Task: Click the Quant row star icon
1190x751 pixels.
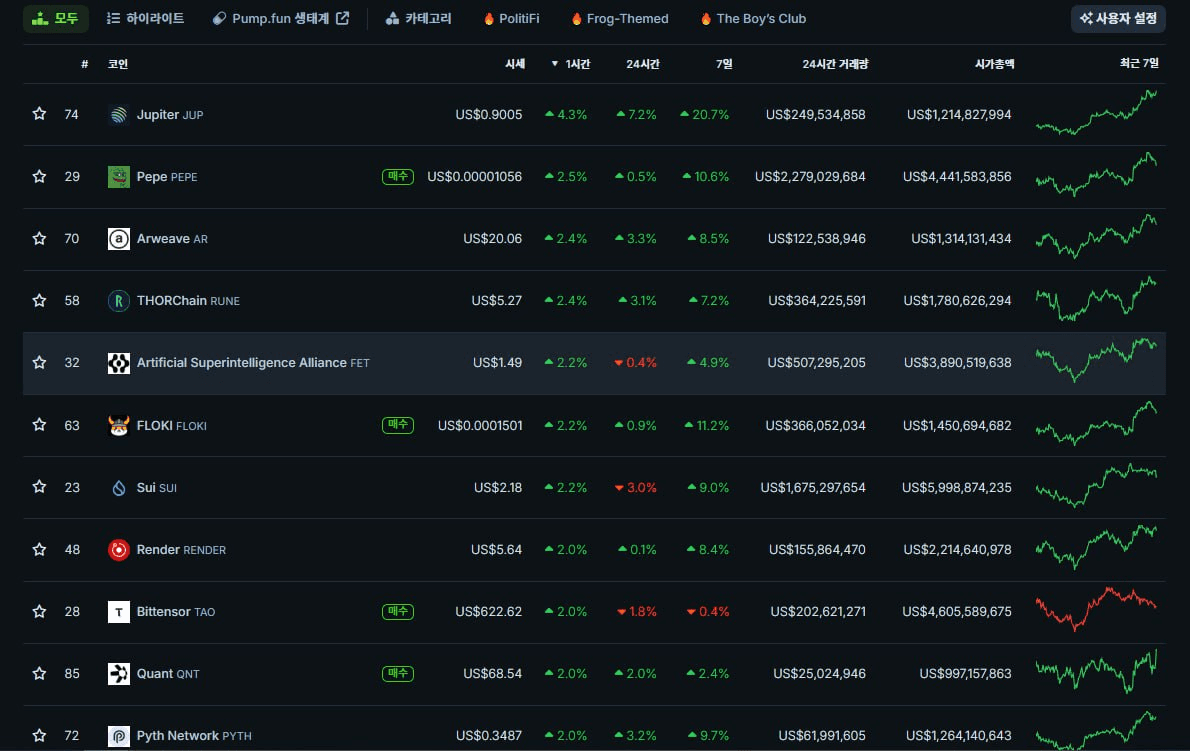Action: pos(39,674)
